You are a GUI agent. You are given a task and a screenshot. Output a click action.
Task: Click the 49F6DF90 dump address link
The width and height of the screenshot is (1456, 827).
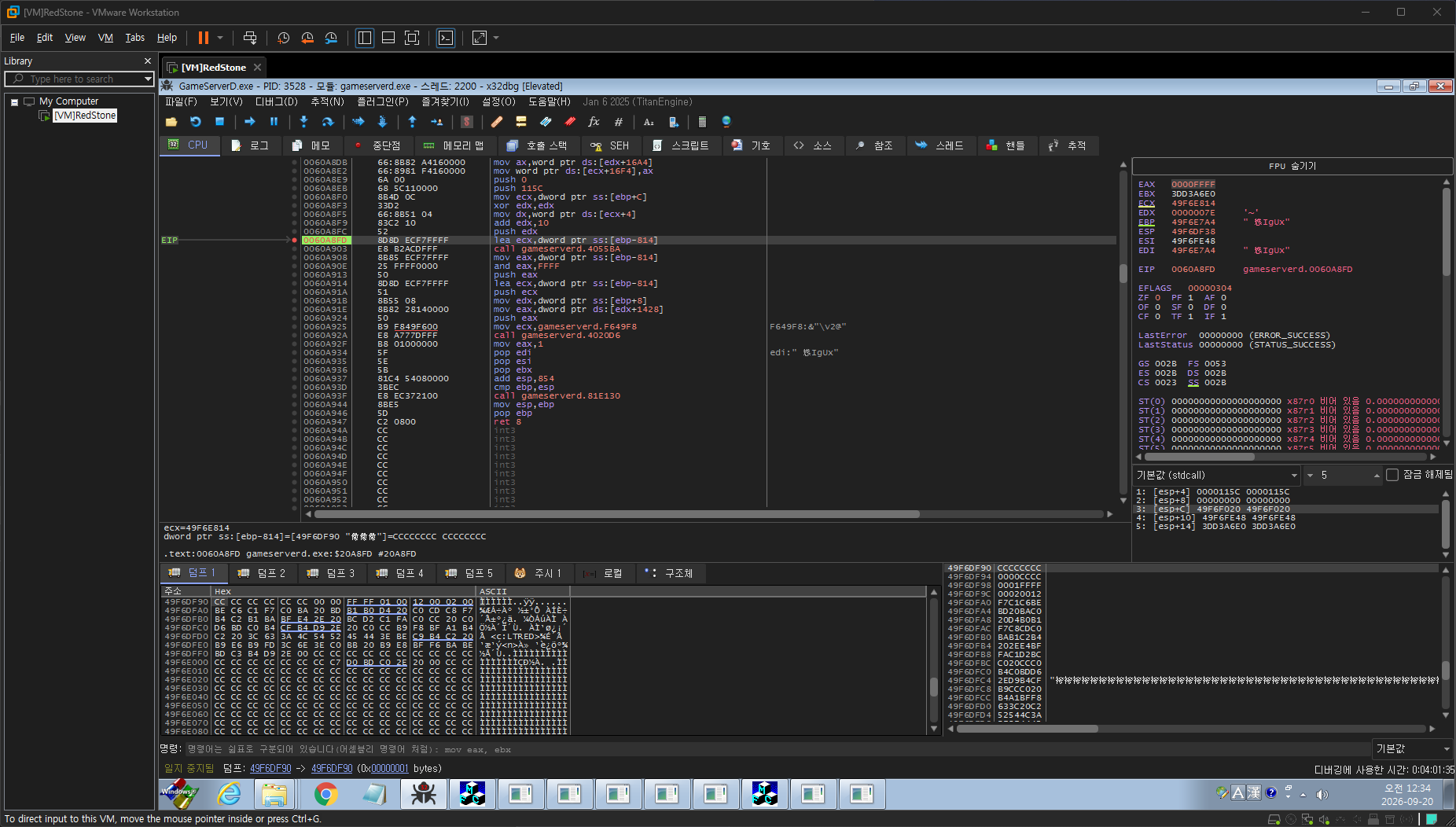(270, 768)
